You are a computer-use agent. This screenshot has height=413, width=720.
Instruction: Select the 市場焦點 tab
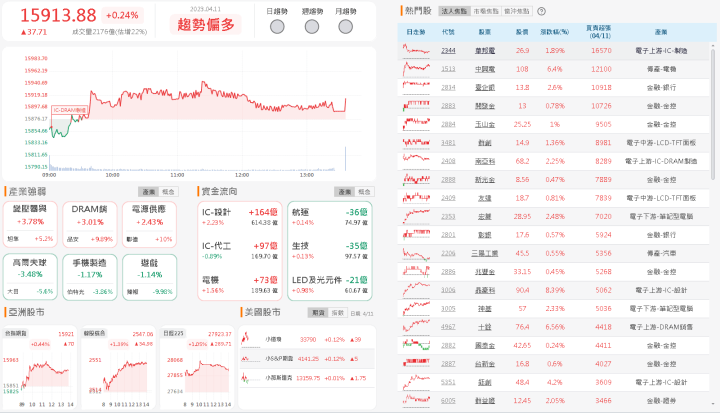click(x=486, y=11)
